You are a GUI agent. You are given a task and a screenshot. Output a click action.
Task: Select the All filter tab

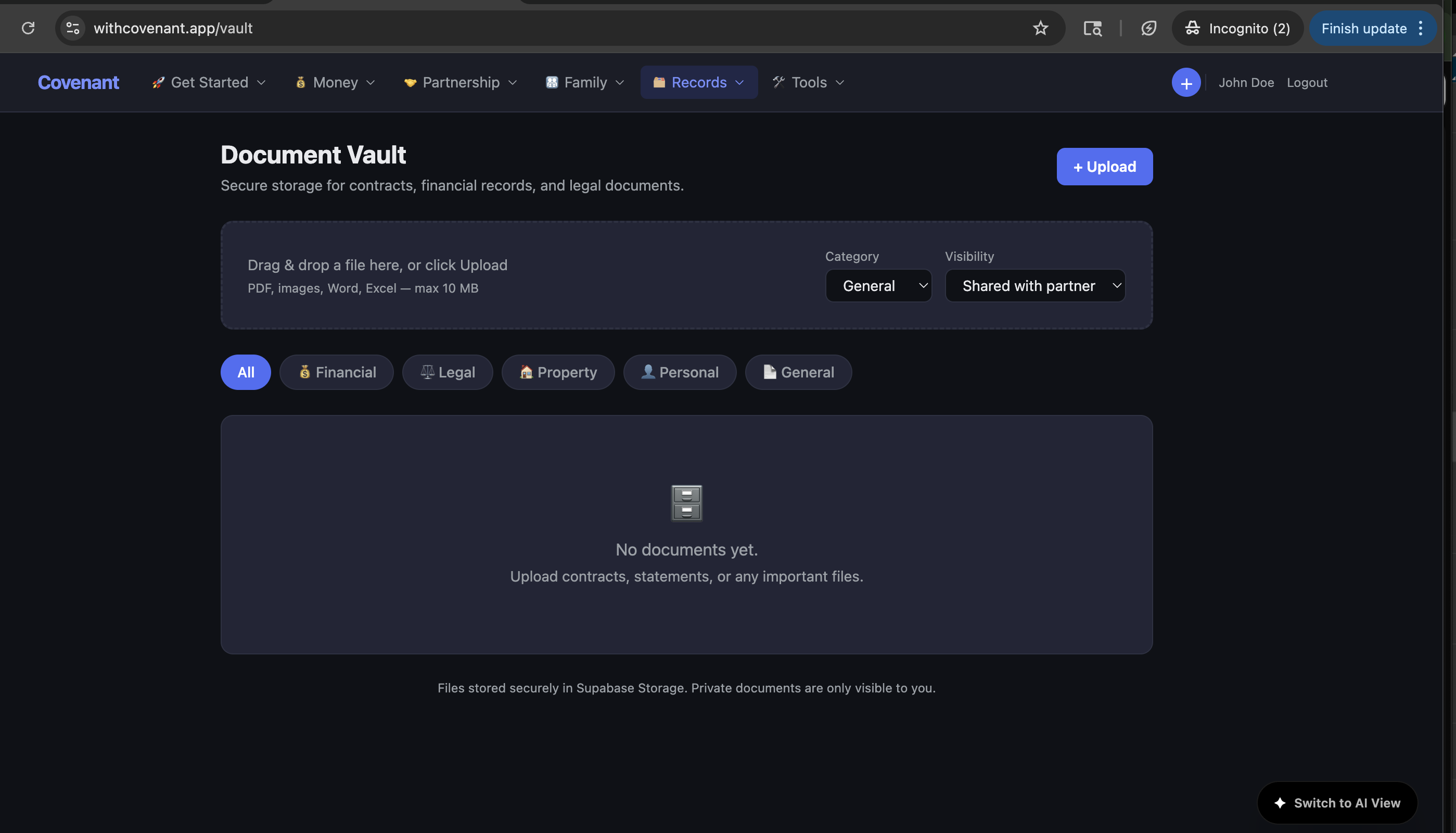(245, 372)
